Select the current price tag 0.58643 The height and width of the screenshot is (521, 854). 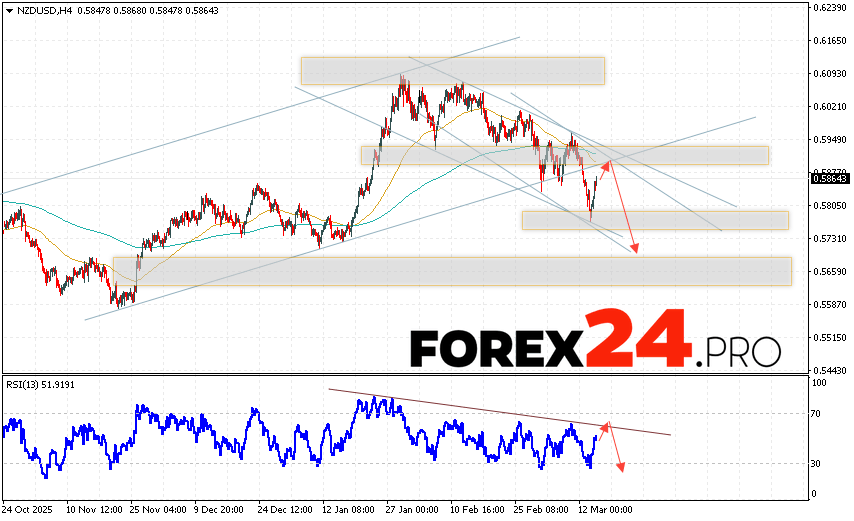coord(830,179)
